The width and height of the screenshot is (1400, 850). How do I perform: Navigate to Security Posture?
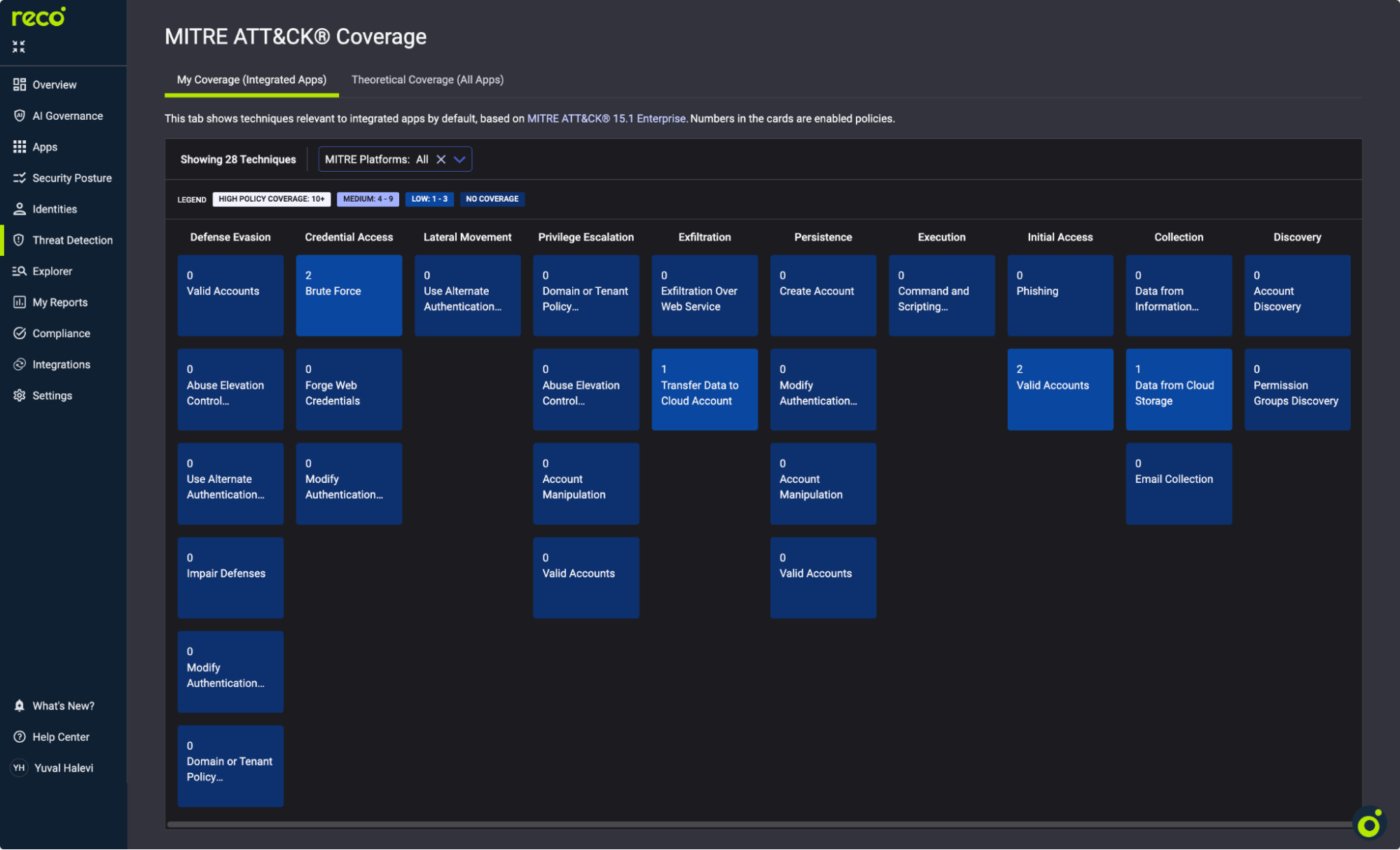[x=72, y=177]
